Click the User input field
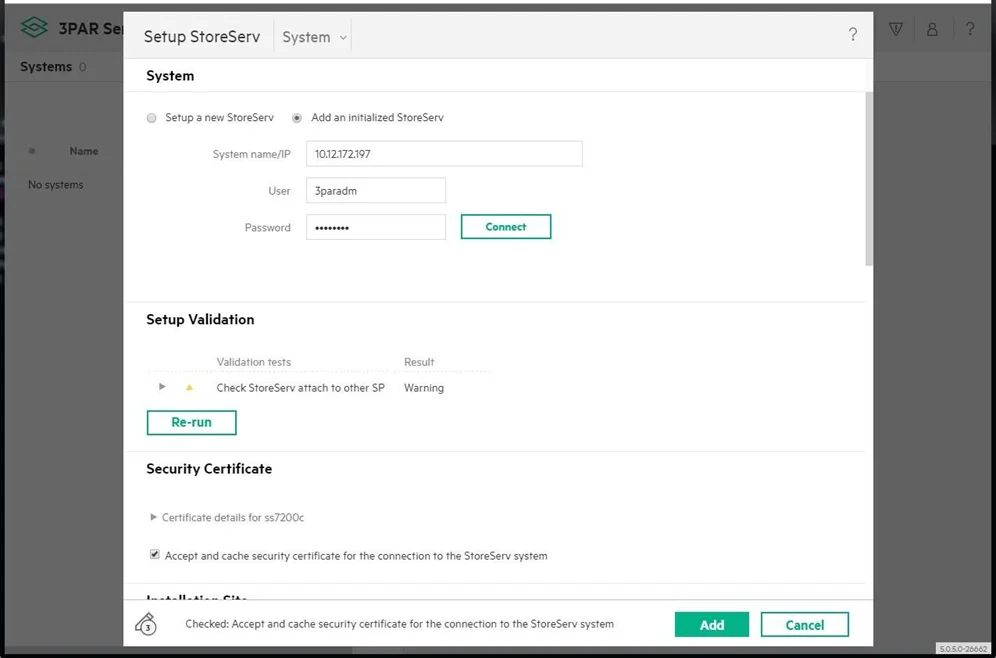Image resolution: width=996 pixels, height=658 pixels. pyautogui.click(x=375, y=191)
